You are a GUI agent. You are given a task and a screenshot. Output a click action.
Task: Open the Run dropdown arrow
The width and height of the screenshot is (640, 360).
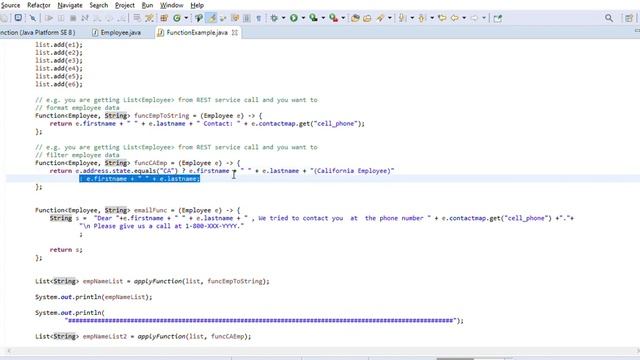coord(303,18)
